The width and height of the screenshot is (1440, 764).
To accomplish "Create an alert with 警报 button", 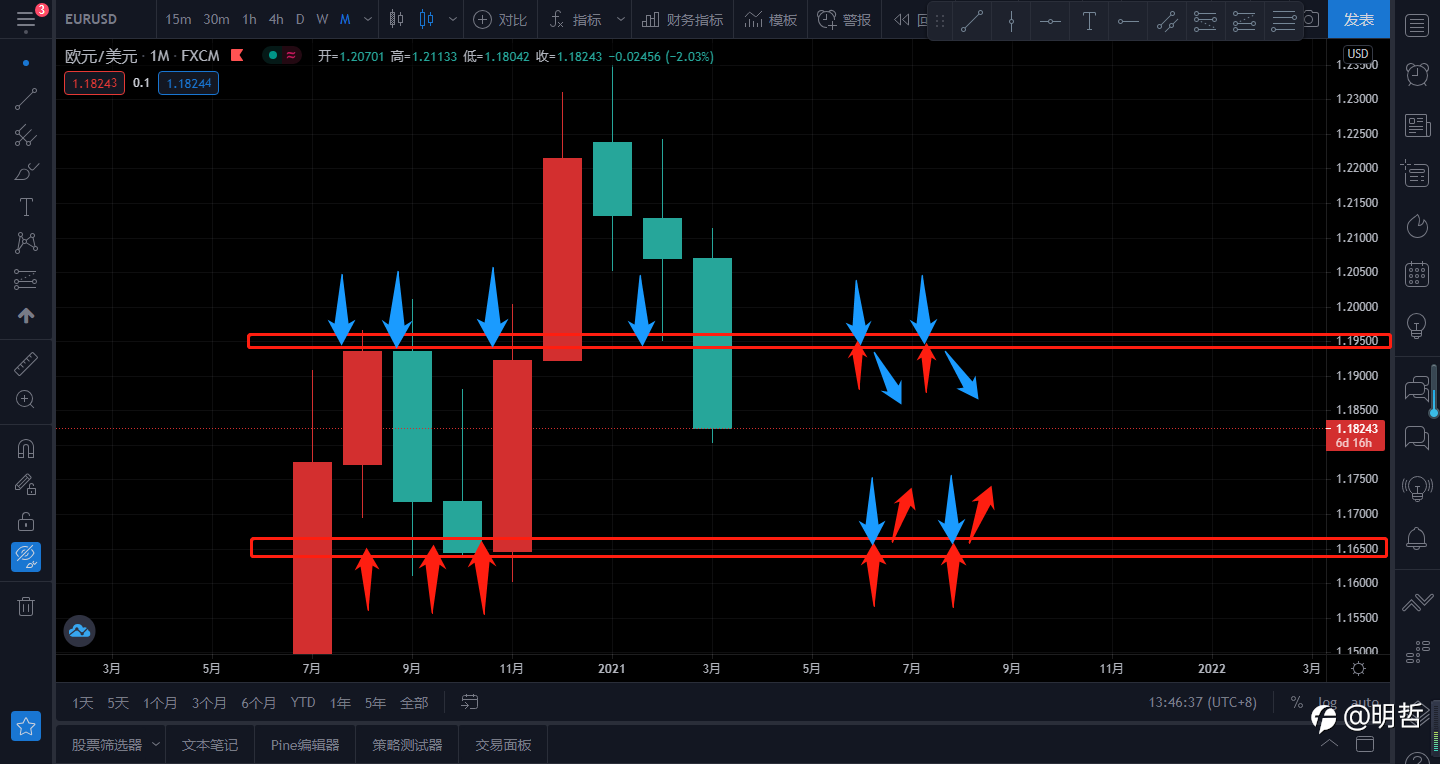I will click(844, 19).
